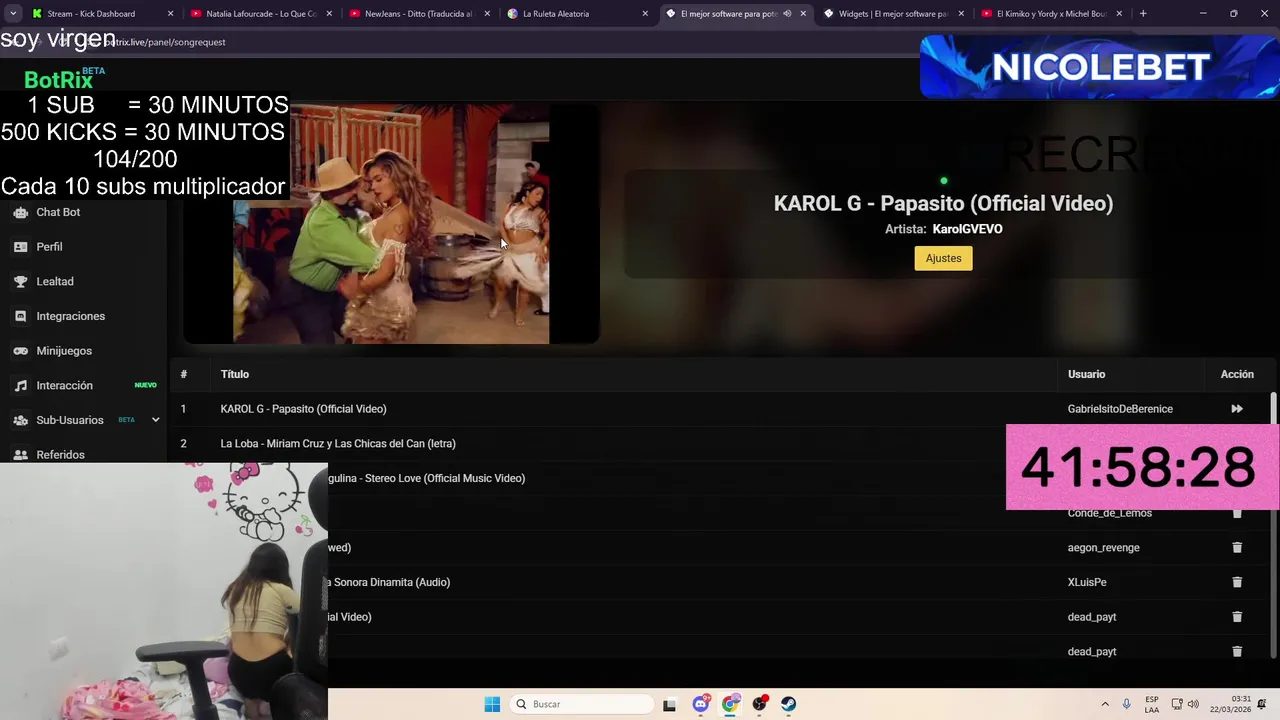Click user XLuisPe
The height and width of the screenshot is (720, 1280).
click(1087, 582)
